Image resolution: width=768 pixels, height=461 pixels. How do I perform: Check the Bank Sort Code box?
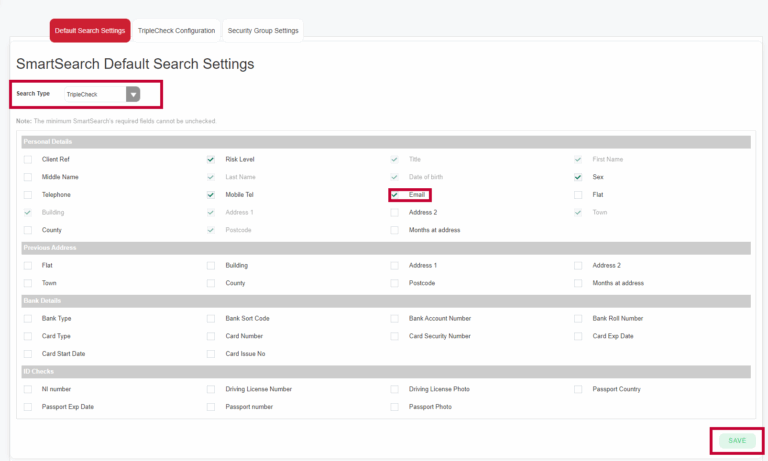pyautogui.click(x=211, y=318)
